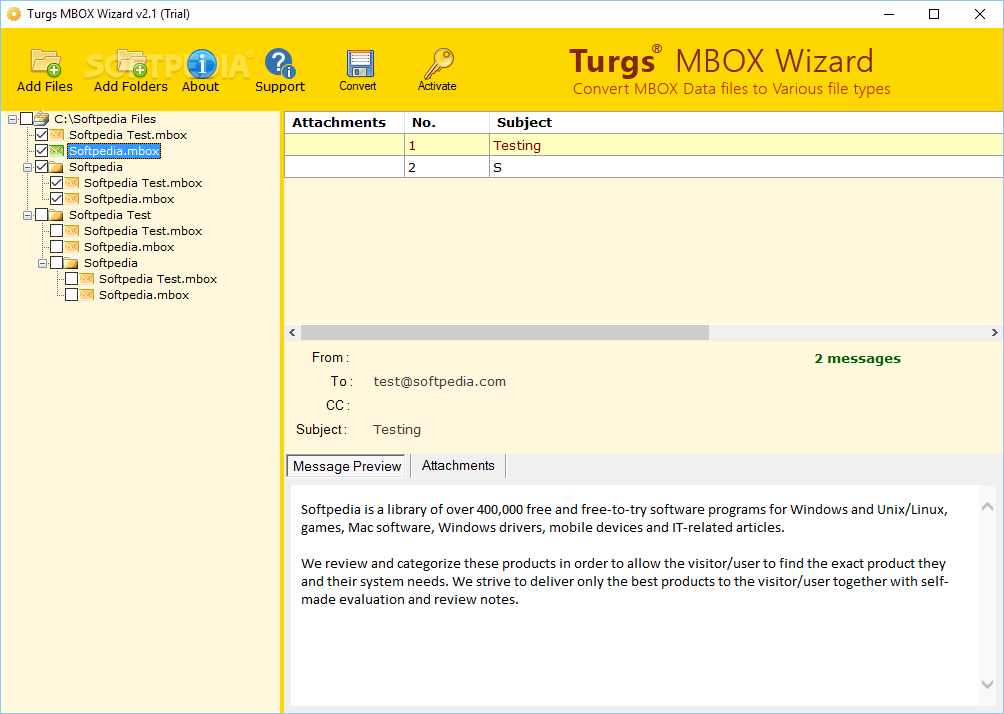Click right arrow of horizontal scrollbar
This screenshot has height=714, width=1004.
(994, 332)
